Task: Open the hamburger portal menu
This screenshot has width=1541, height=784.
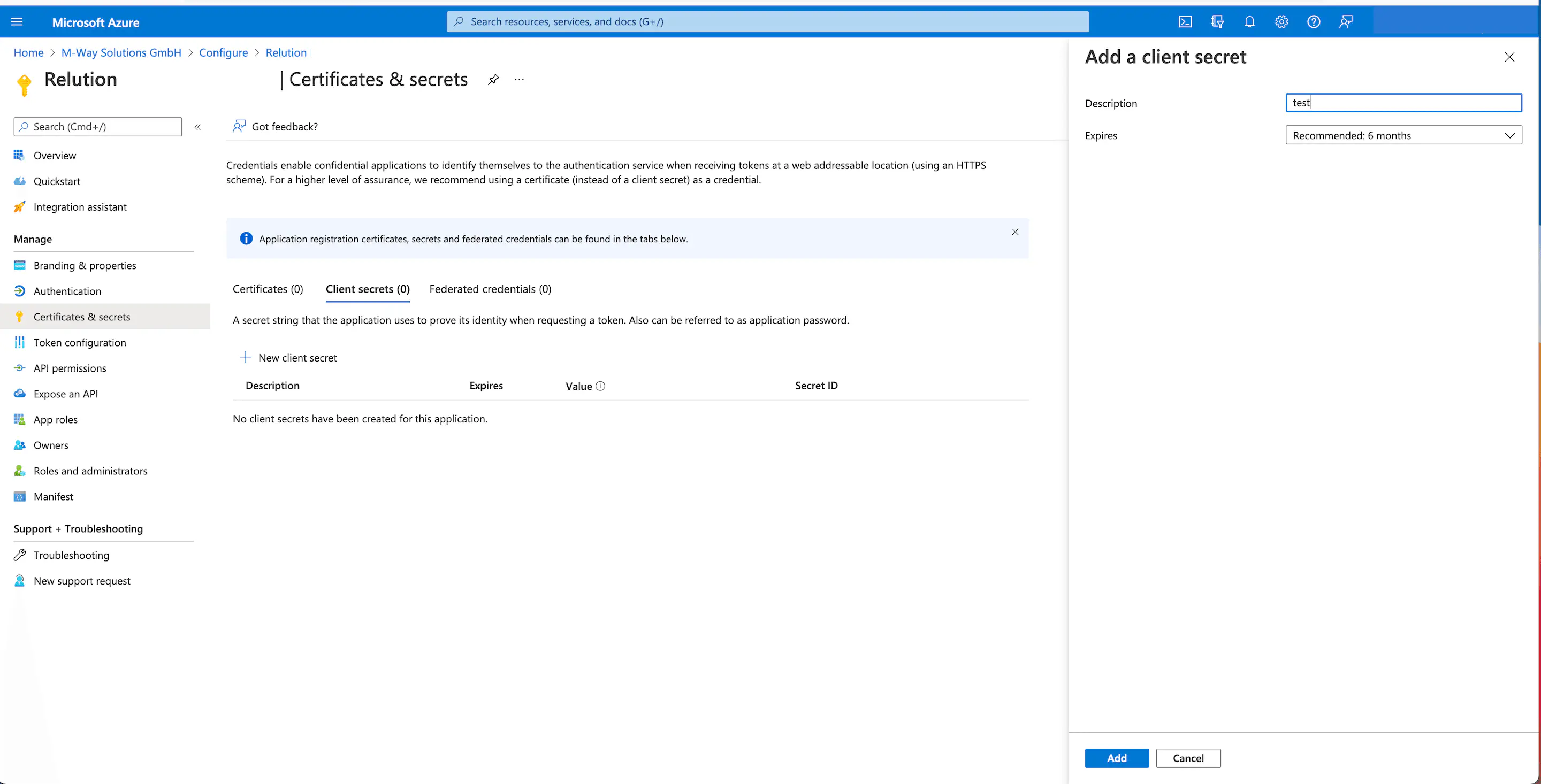Action: [17, 22]
